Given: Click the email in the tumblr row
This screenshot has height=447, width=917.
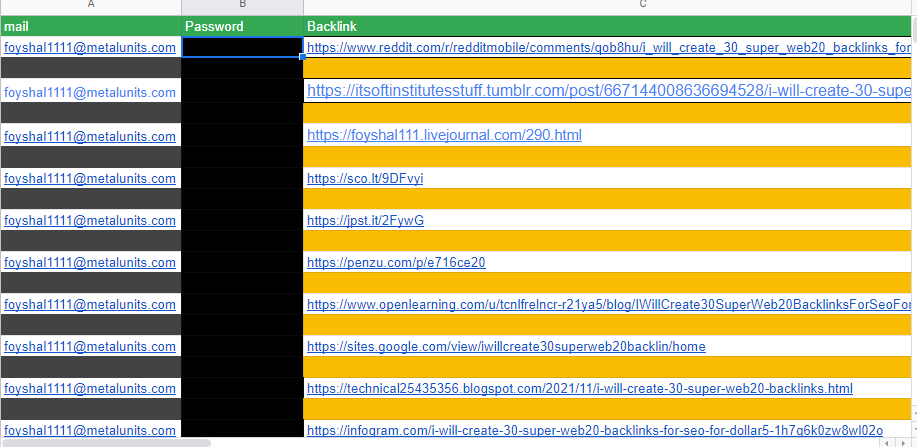Looking at the screenshot, I should [x=89, y=92].
